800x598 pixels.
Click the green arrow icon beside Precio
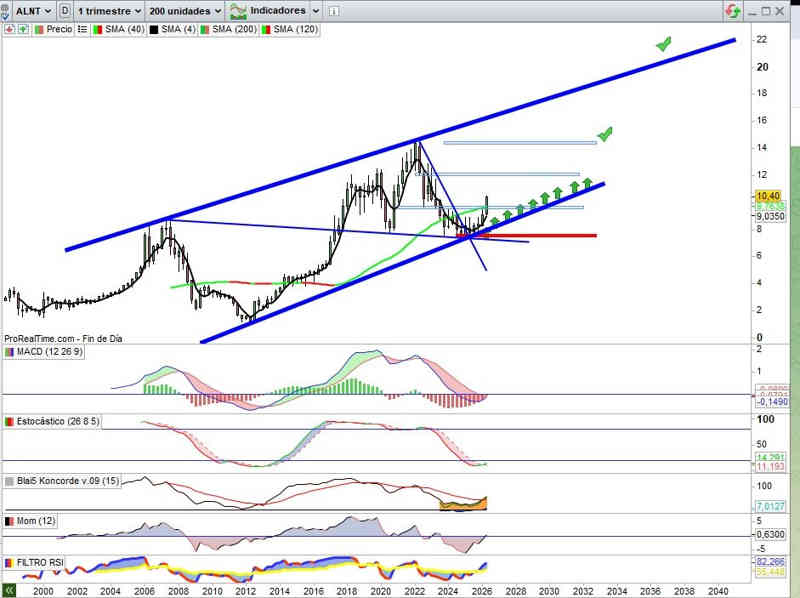click(x=23, y=30)
